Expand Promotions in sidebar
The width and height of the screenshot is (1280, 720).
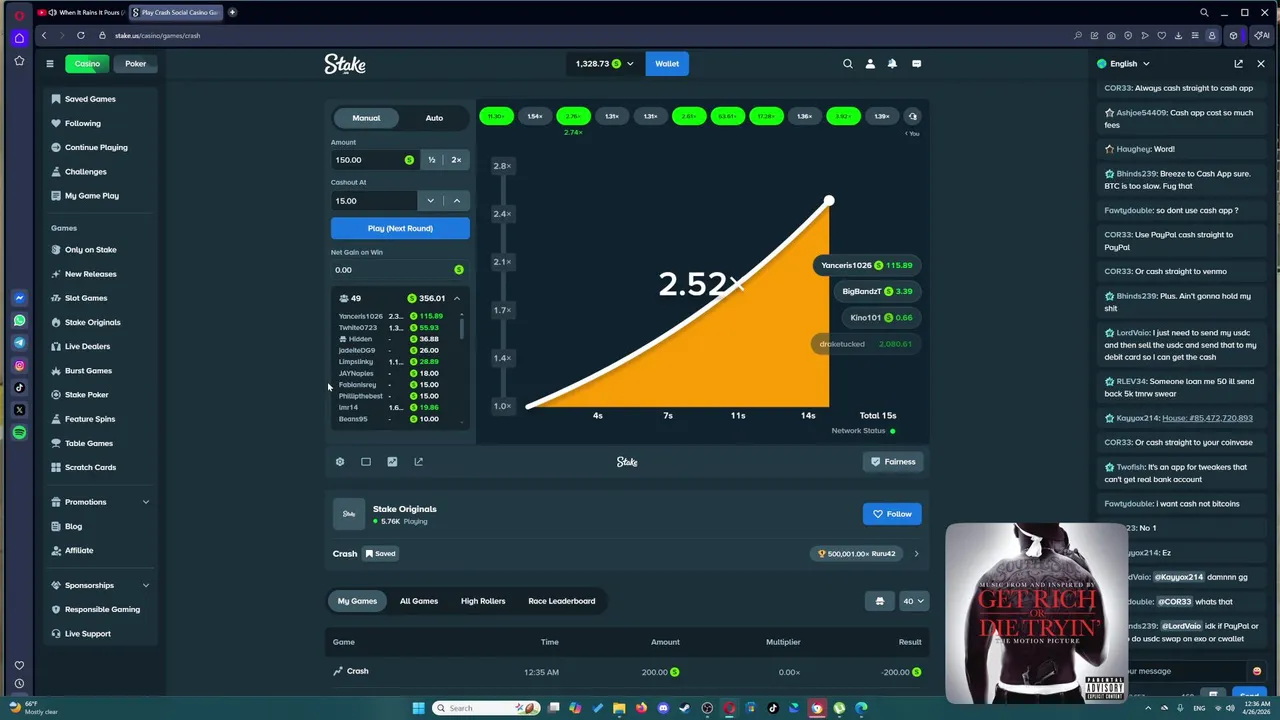[x=146, y=502]
